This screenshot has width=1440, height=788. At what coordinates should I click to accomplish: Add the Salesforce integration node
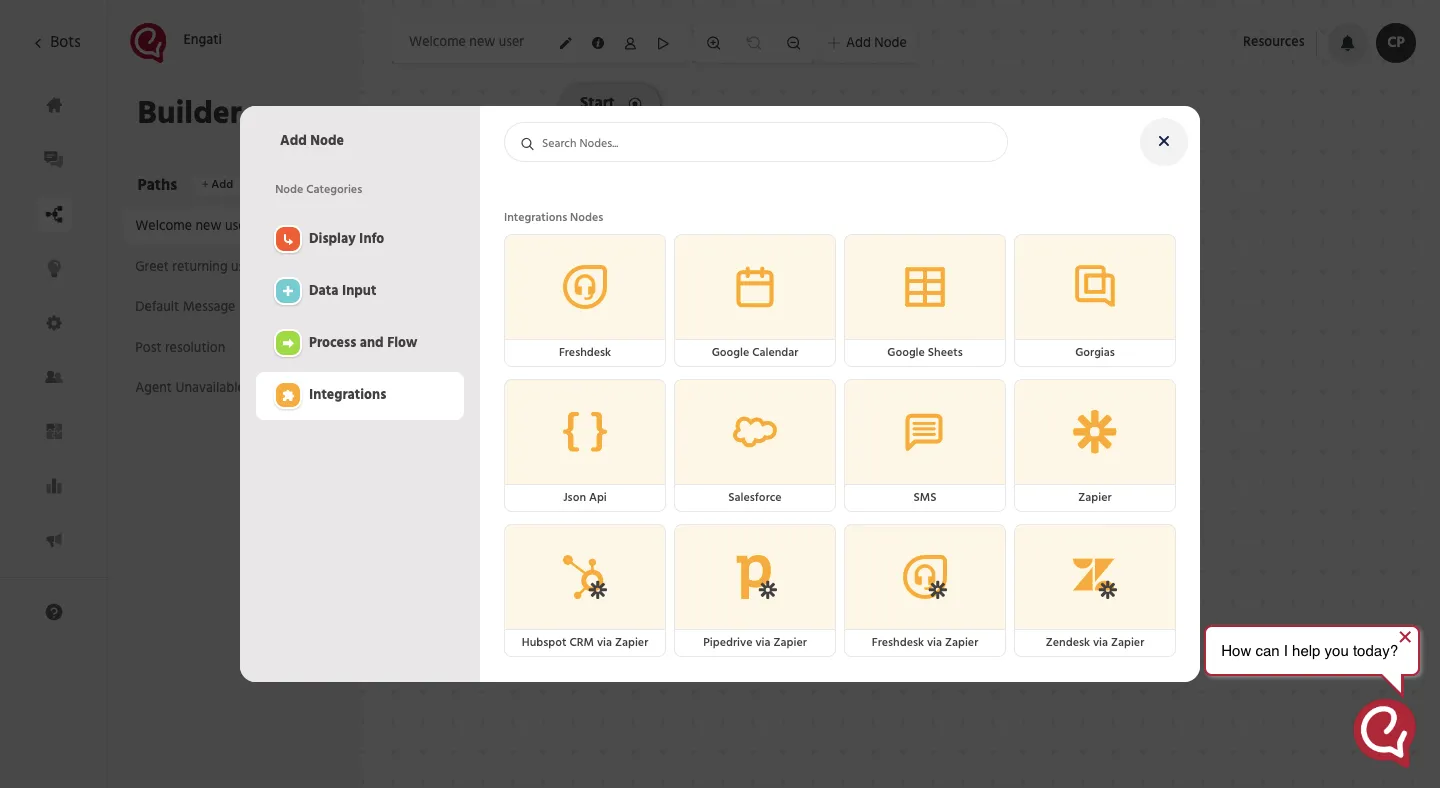pos(755,445)
